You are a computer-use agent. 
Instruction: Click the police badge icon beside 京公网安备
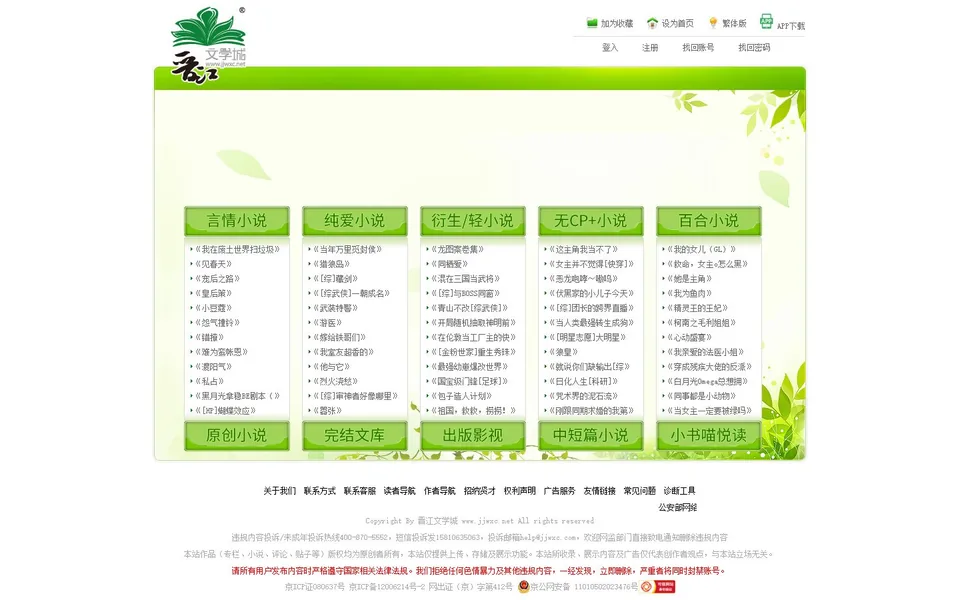point(523,586)
